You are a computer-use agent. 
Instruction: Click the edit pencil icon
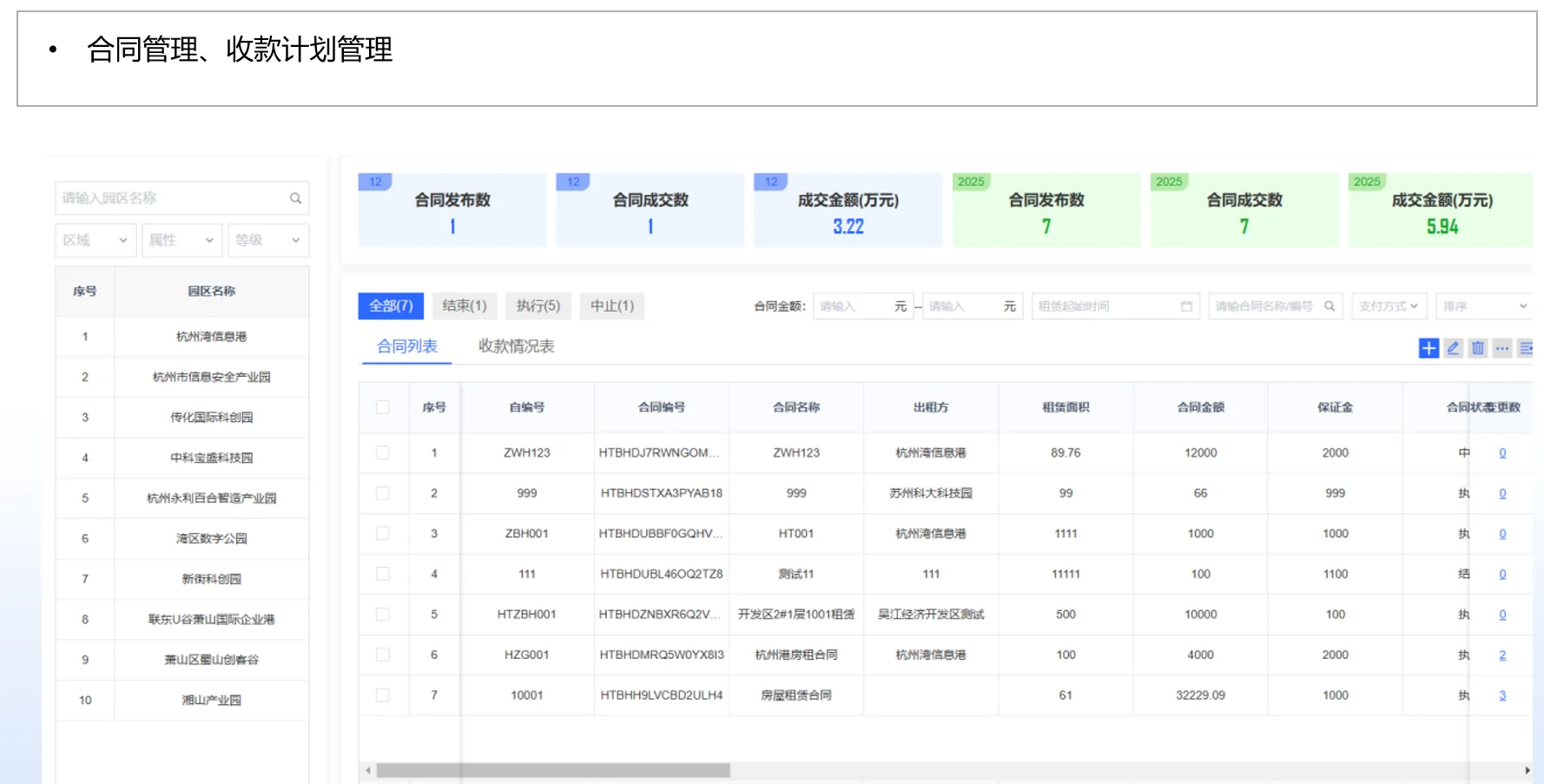coord(1453,348)
